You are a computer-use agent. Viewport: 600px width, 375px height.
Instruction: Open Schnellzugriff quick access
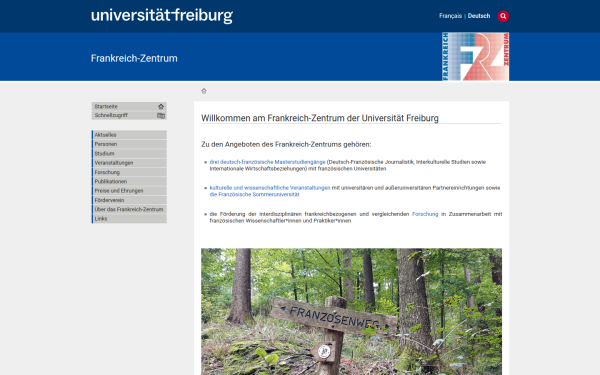click(x=129, y=115)
